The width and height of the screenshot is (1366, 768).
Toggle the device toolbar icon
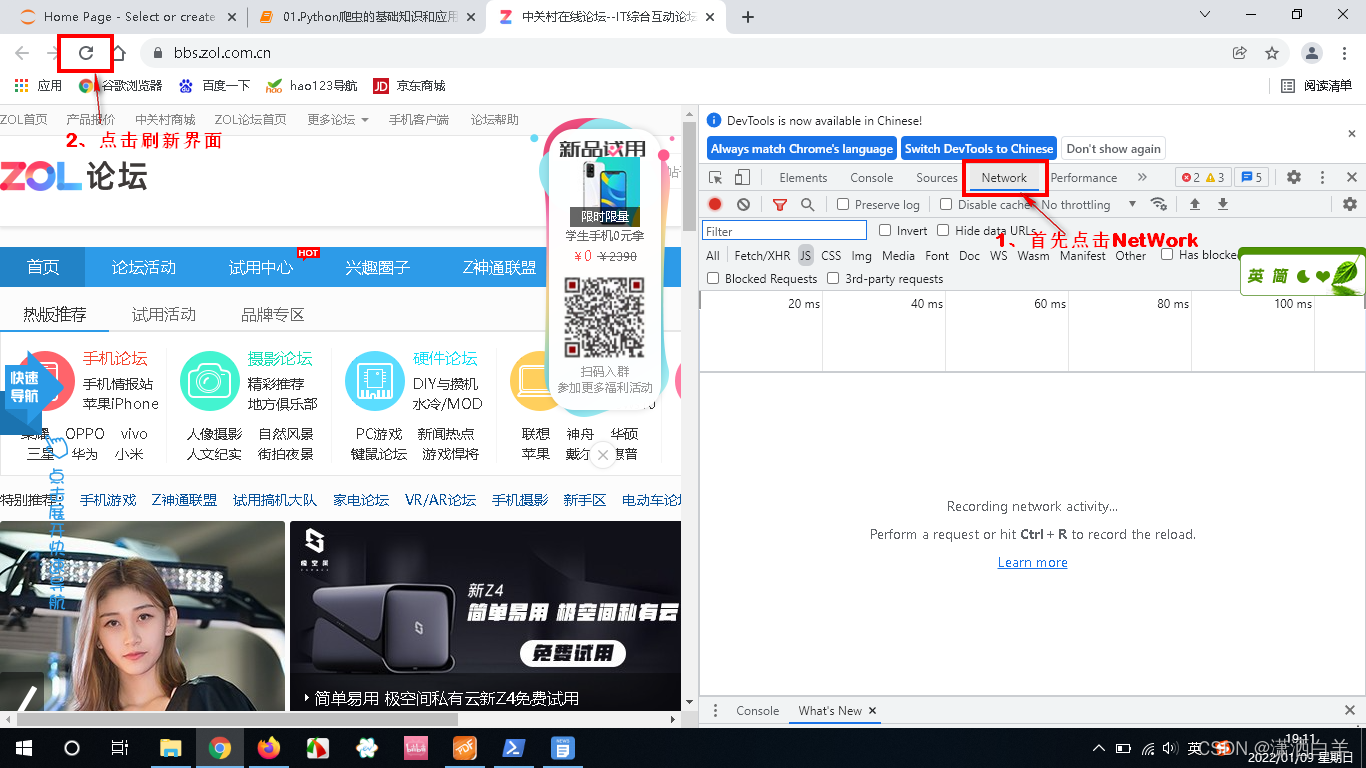coord(742,177)
